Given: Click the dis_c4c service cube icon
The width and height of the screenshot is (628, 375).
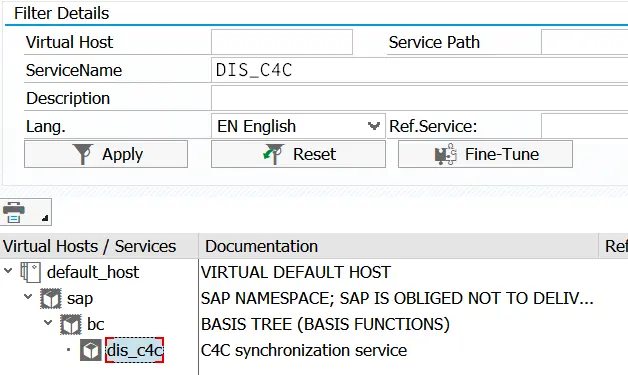Looking at the screenshot, I should coord(91,350).
